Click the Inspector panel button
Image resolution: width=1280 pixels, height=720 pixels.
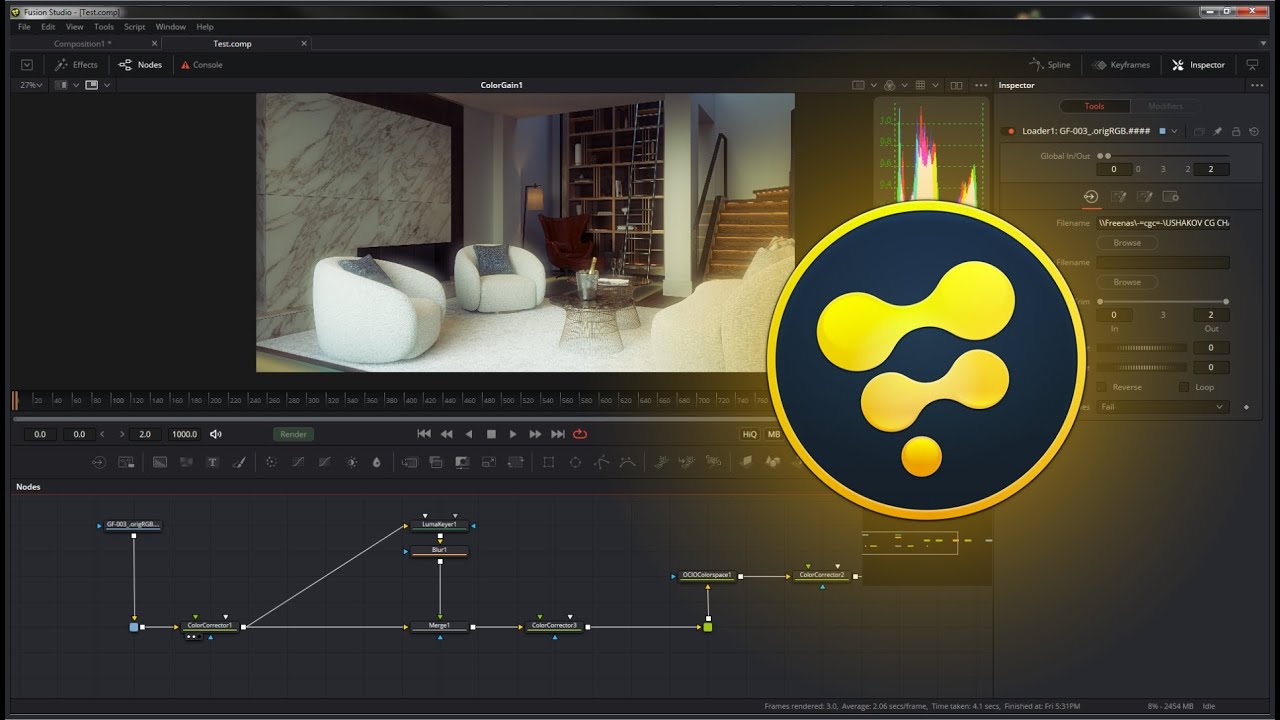[1198, 65]
